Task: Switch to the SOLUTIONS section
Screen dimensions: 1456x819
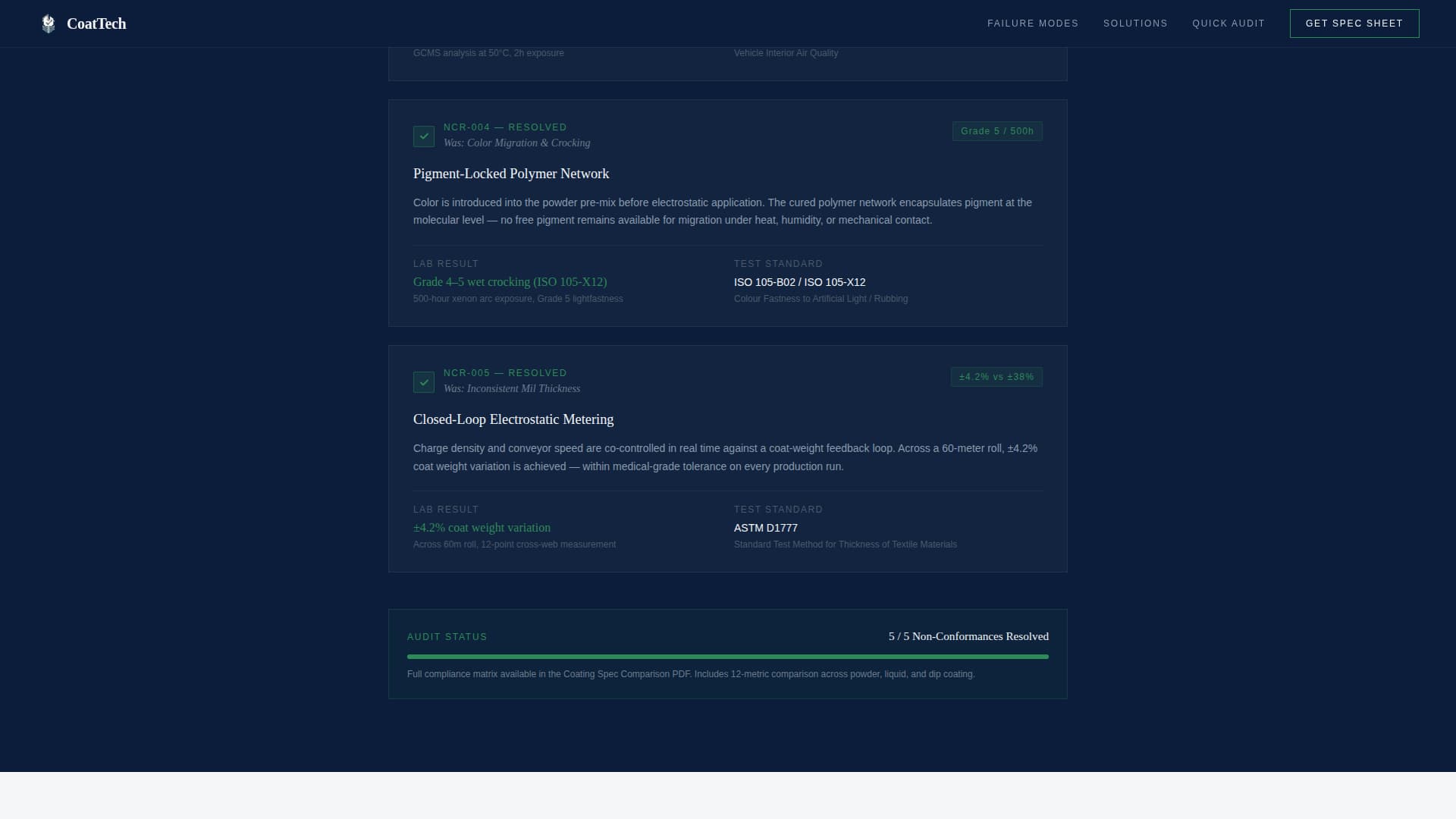Action: pos(1135,23)
